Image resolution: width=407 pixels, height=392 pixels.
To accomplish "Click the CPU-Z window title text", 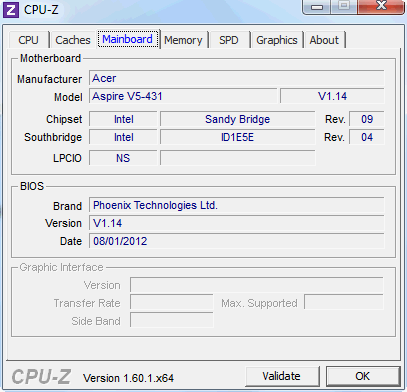I will coord(41,10).
